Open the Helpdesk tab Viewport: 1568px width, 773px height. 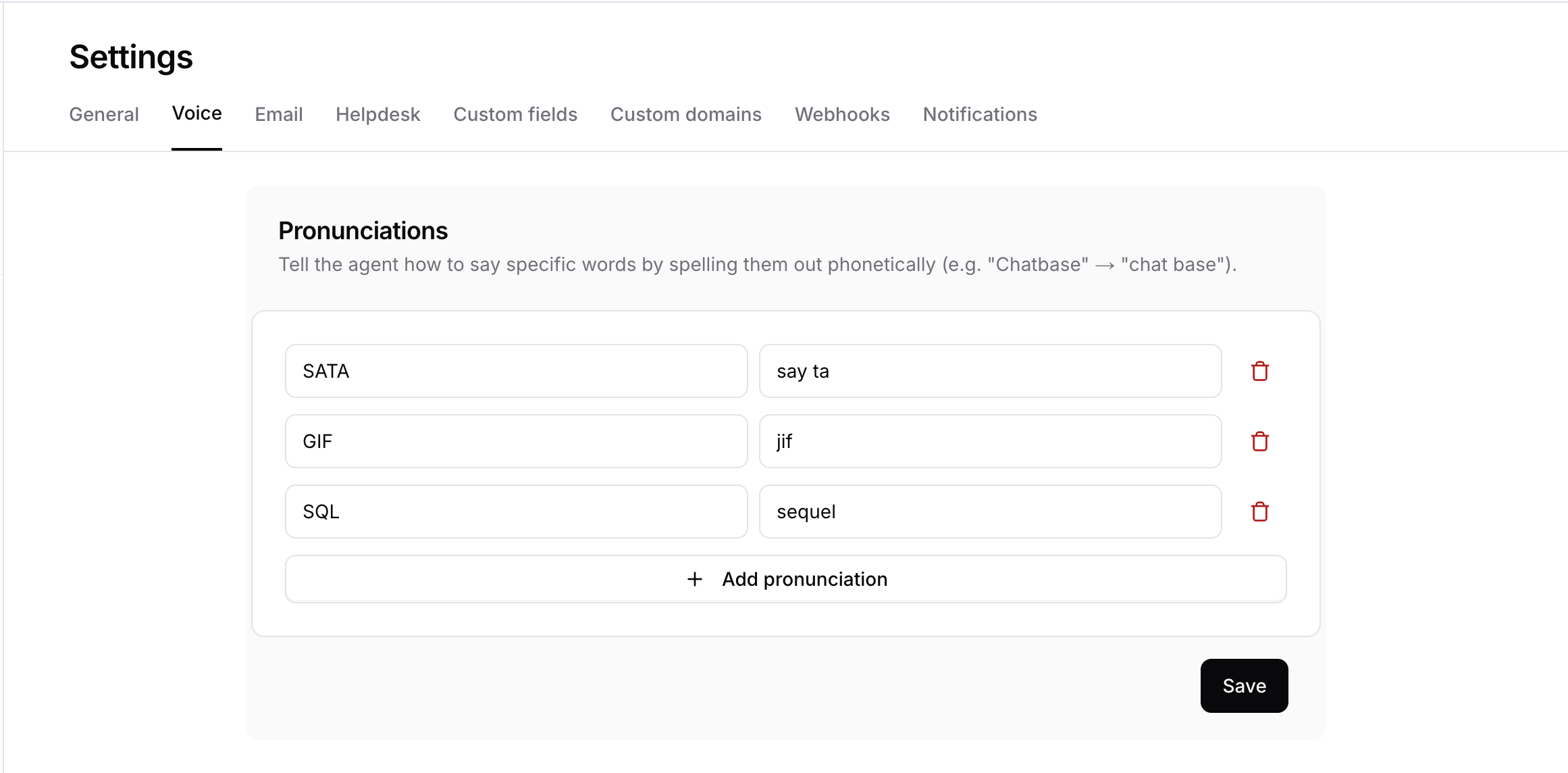coord(377,114)
